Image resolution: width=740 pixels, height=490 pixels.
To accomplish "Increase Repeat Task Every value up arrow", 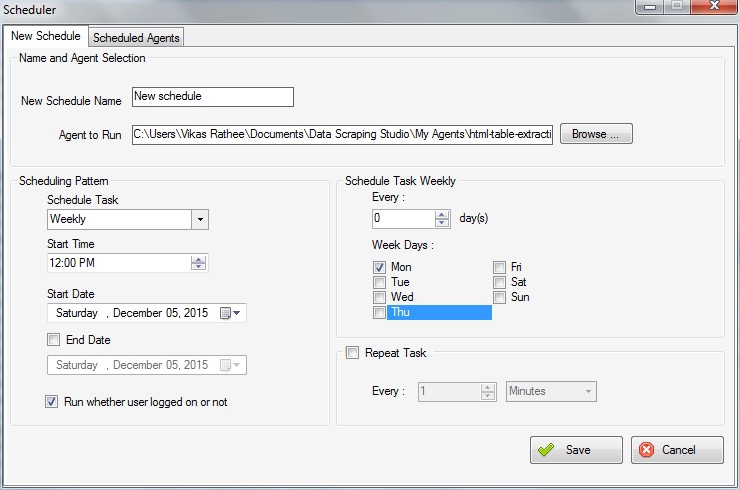I will (x=488, y=388).
